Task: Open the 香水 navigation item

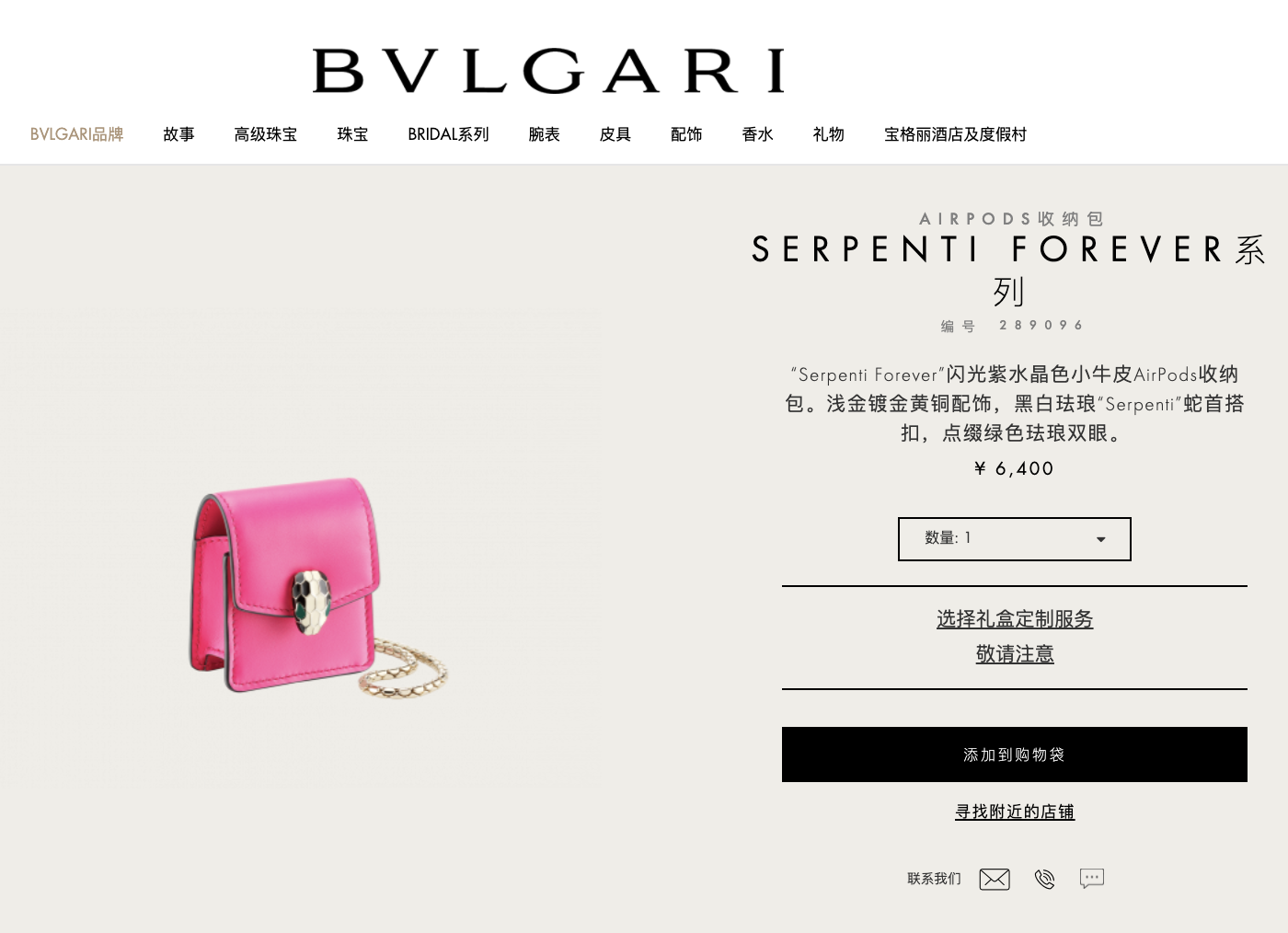Action: pyautogui.click(x=757, y=134)
